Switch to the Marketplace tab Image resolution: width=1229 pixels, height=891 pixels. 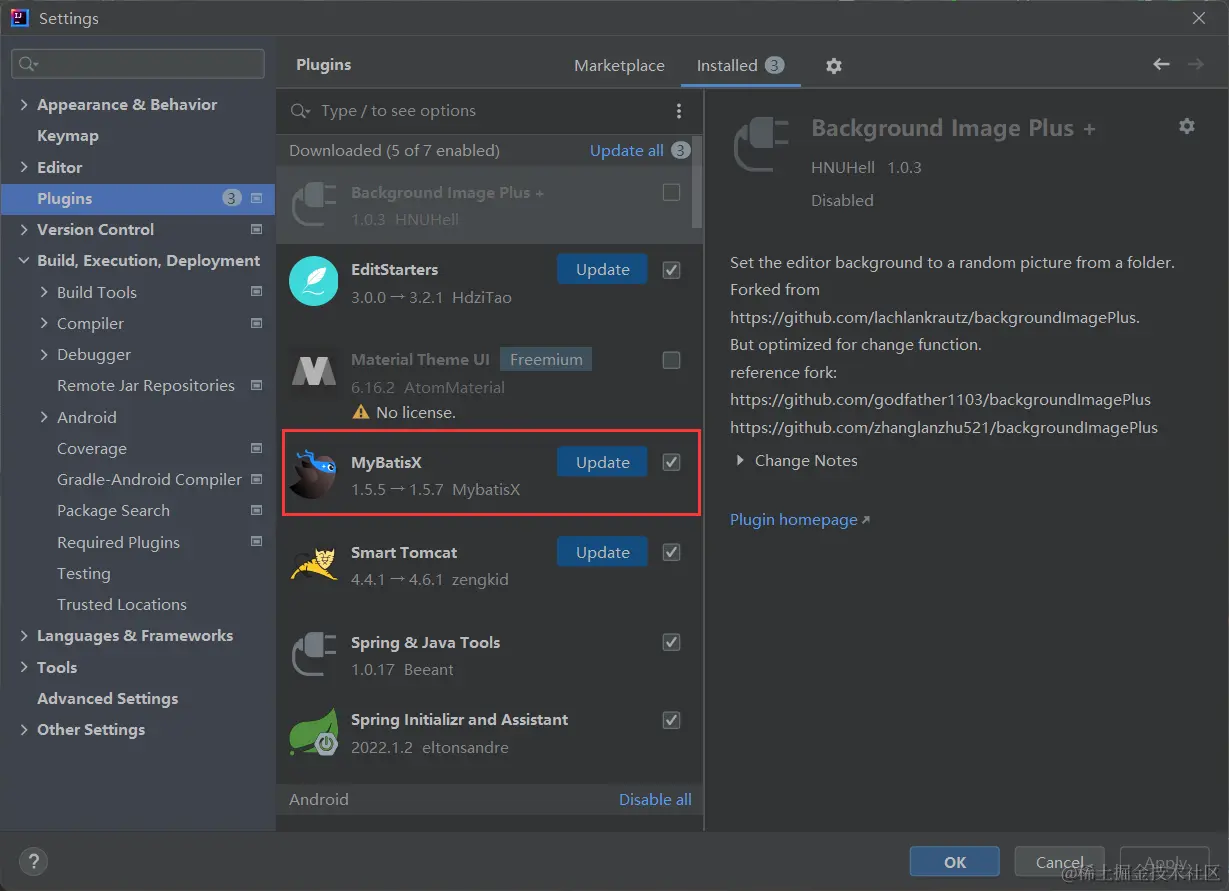pos(619,66)
